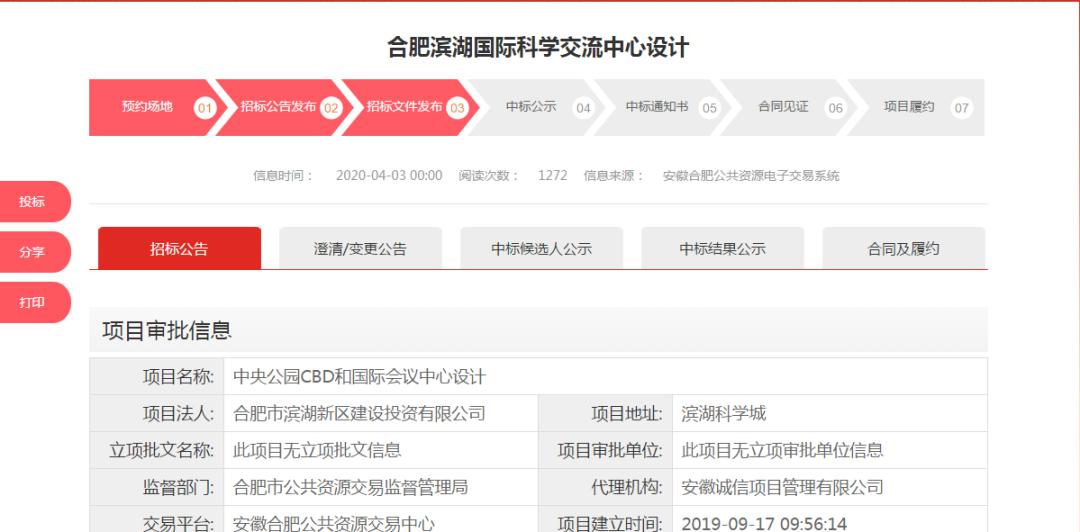Click the value 安徽合肥公共资源交易中心

tap(334, 524)
